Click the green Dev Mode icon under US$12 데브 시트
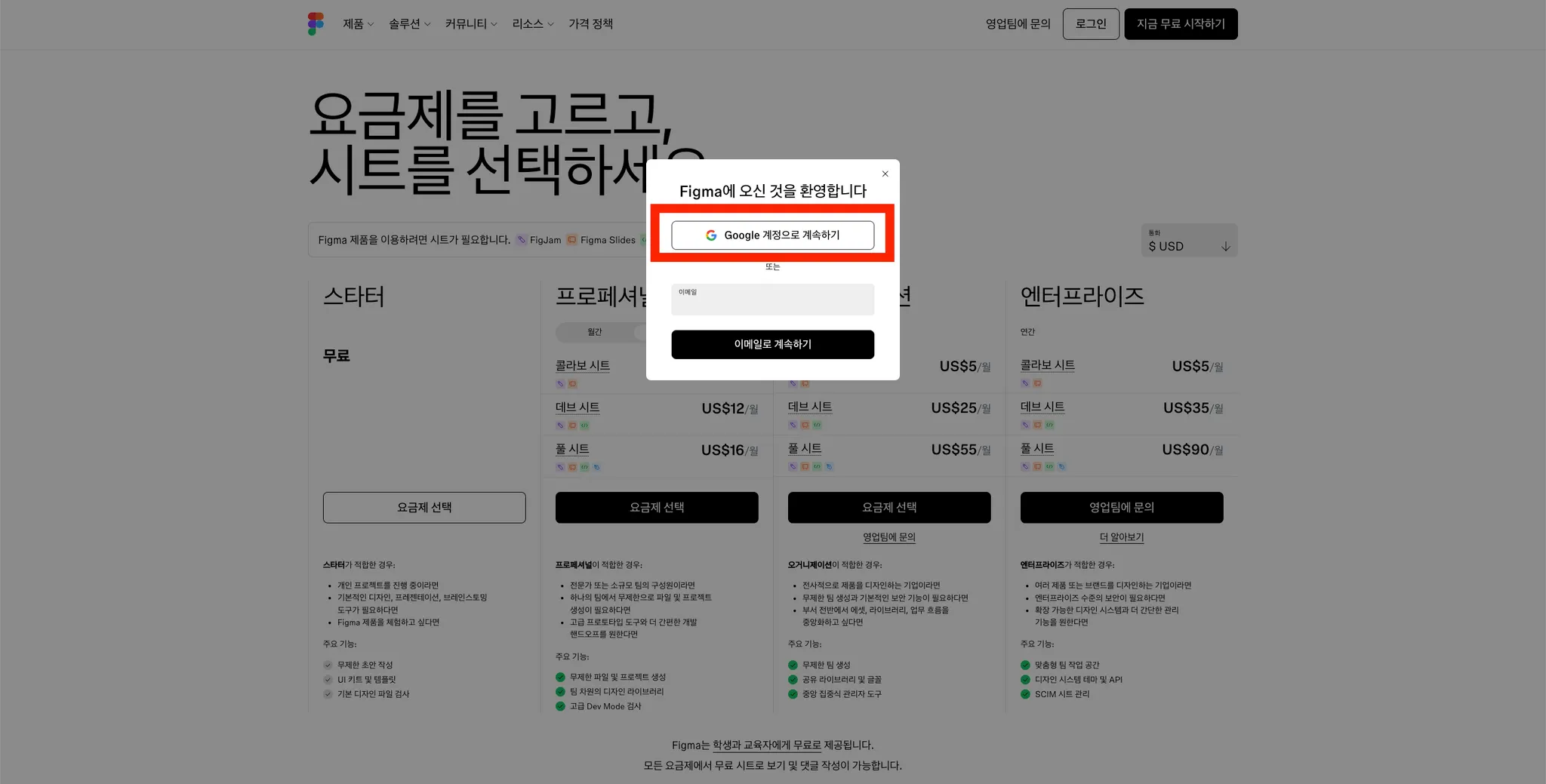The width and height of the screenshot is (1546, 784). (584, 426)
